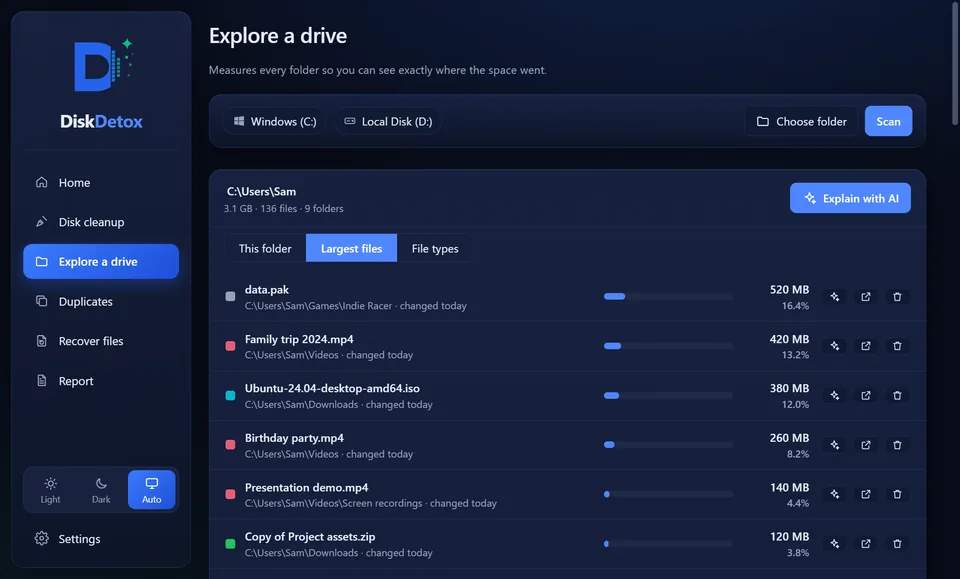Image resolution: width=960 pixels, height=579 pixels.
Task: Switch theme to Dark mode
Action: tap(101, 490)
